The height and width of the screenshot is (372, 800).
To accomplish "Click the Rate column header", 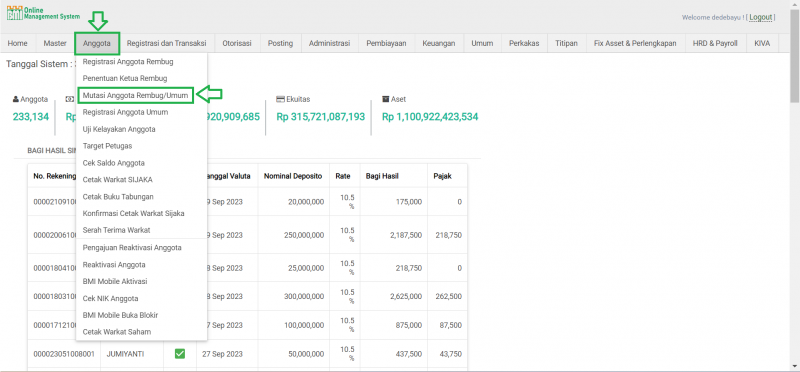I will pyautogui.click(x=343, y=176).
